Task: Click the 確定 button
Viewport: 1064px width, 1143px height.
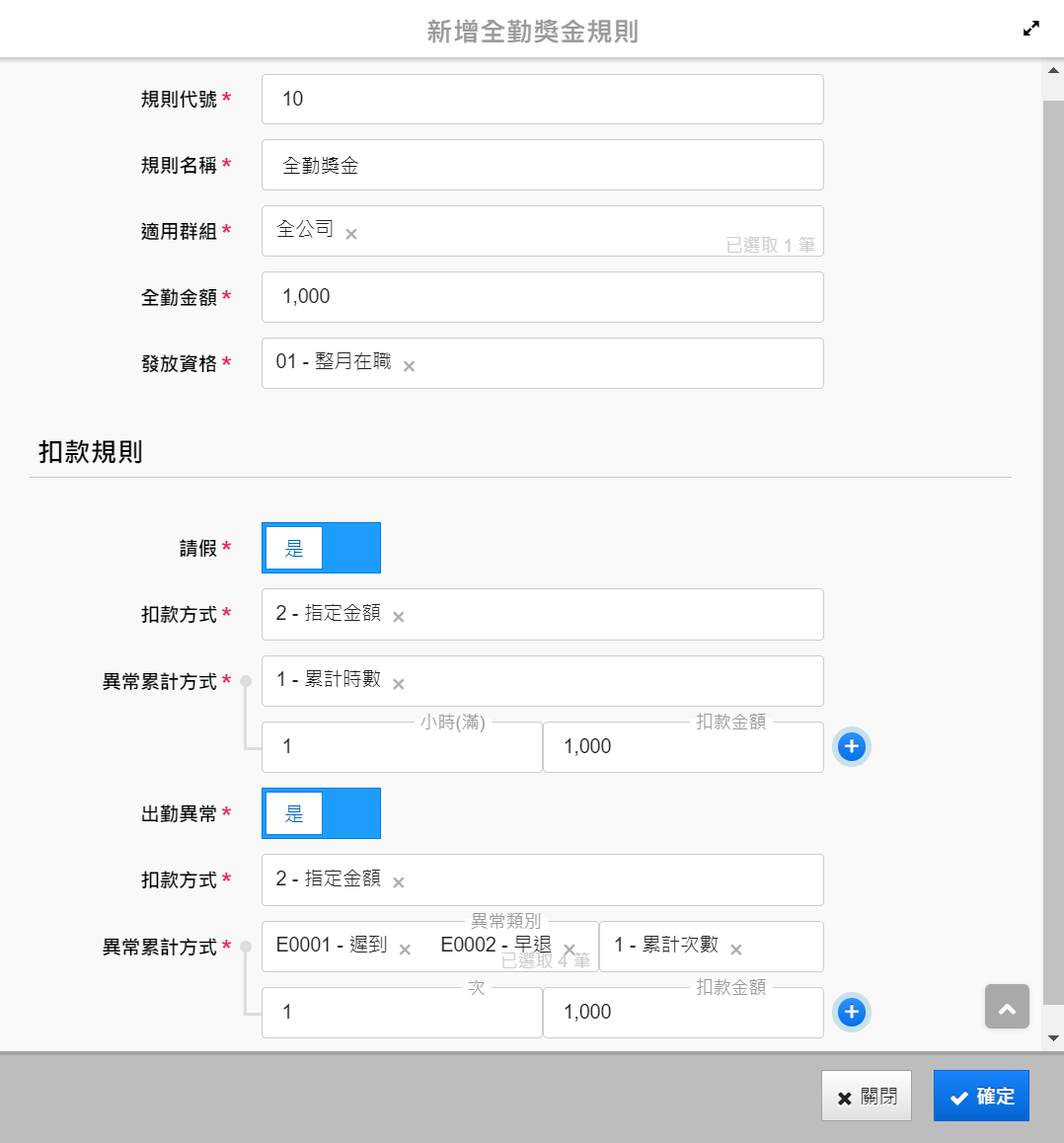Action: pyautogui.click(x=981, y=1096)
